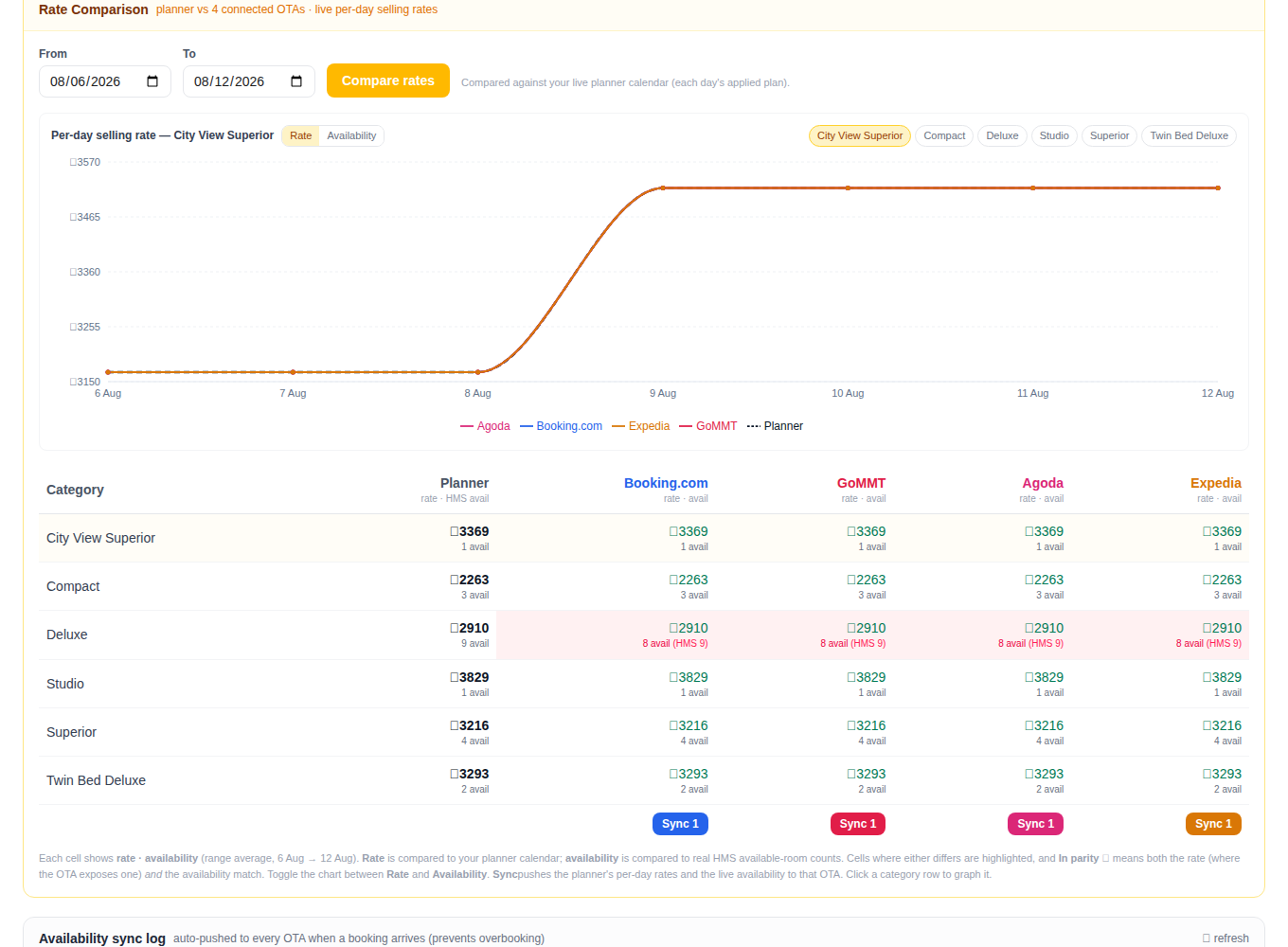
Task: Toggle Planner series in chart legend
Action: pyautogui.click(x=775, y=426)
